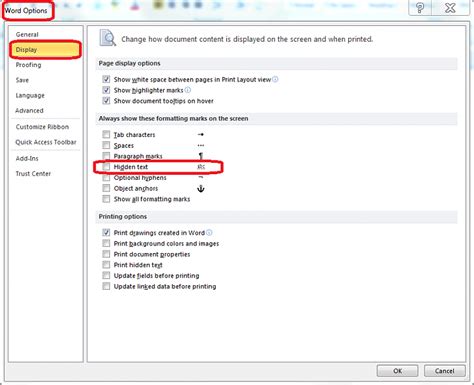Close the Word Options dialog
The height and width of the screenshot is (385, 474).
[x=450, y=8]
